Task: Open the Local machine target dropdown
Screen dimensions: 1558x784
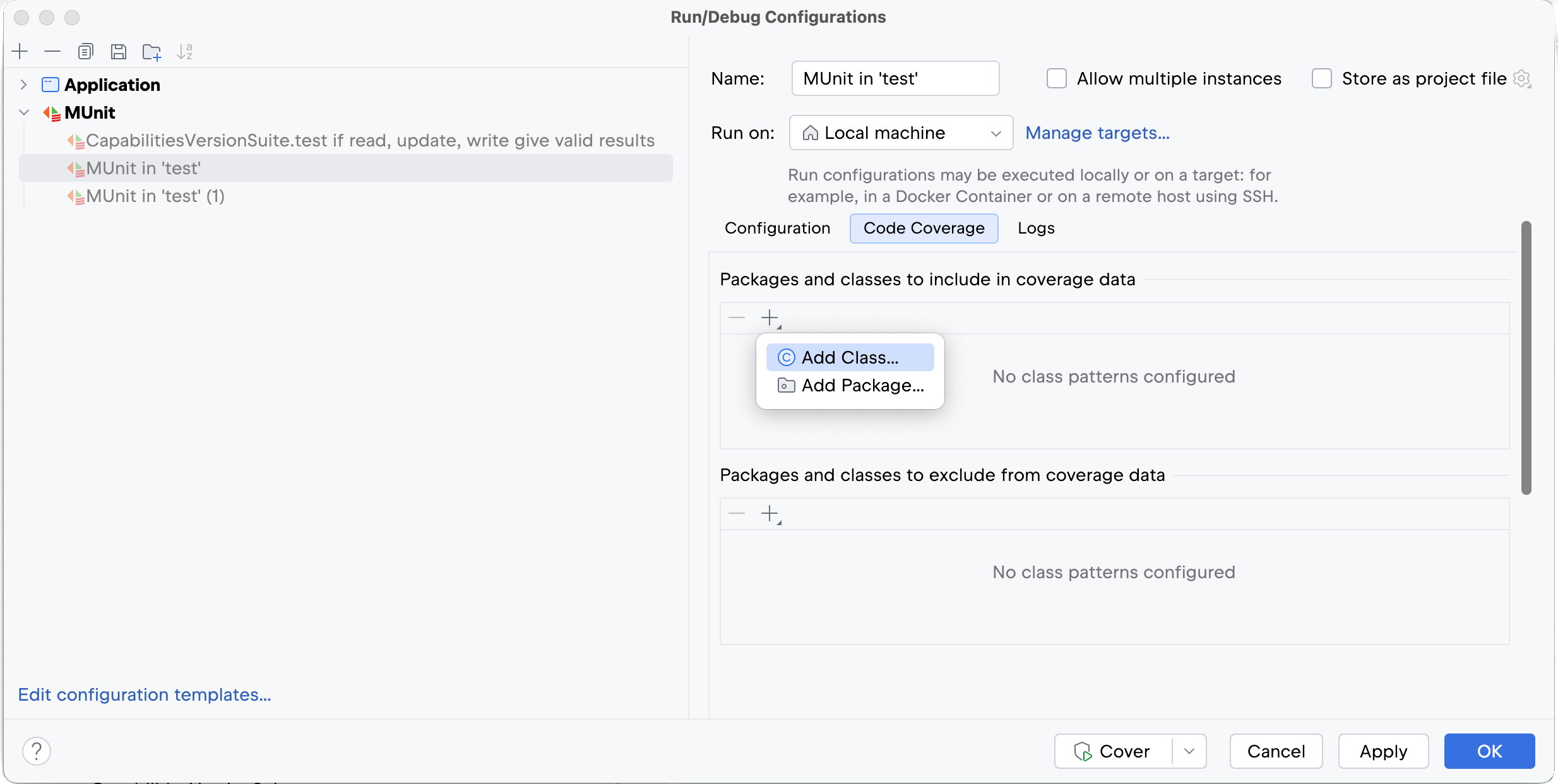Action: click(x=996, y=133)
